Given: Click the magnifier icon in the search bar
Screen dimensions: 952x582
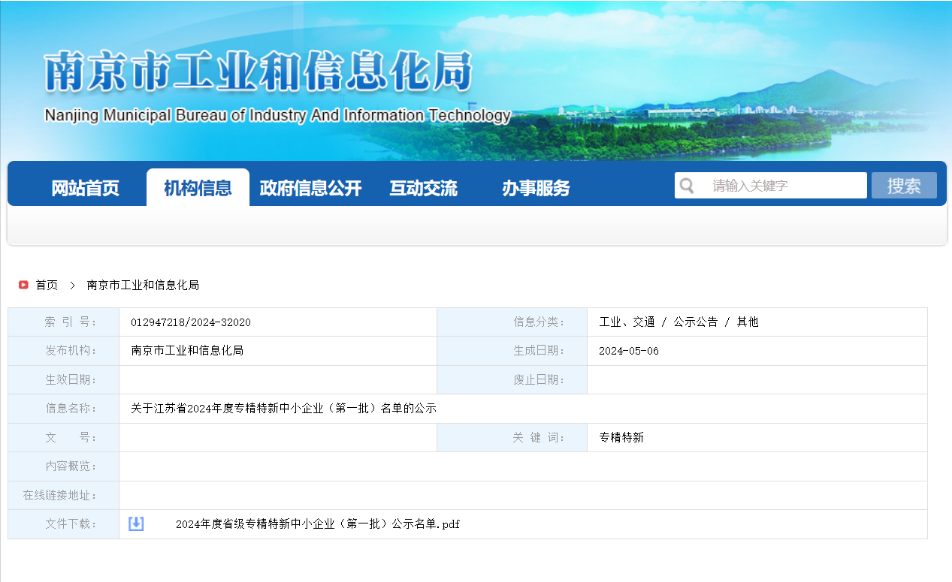Looking at the screenshot, I should coord(687,185).
